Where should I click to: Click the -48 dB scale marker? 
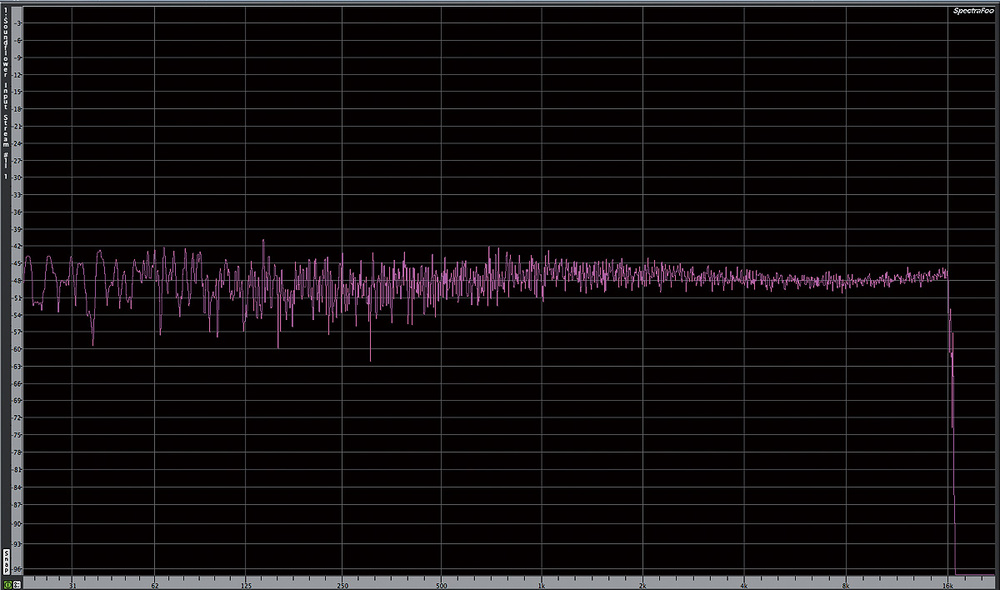(x=17, y=281)
